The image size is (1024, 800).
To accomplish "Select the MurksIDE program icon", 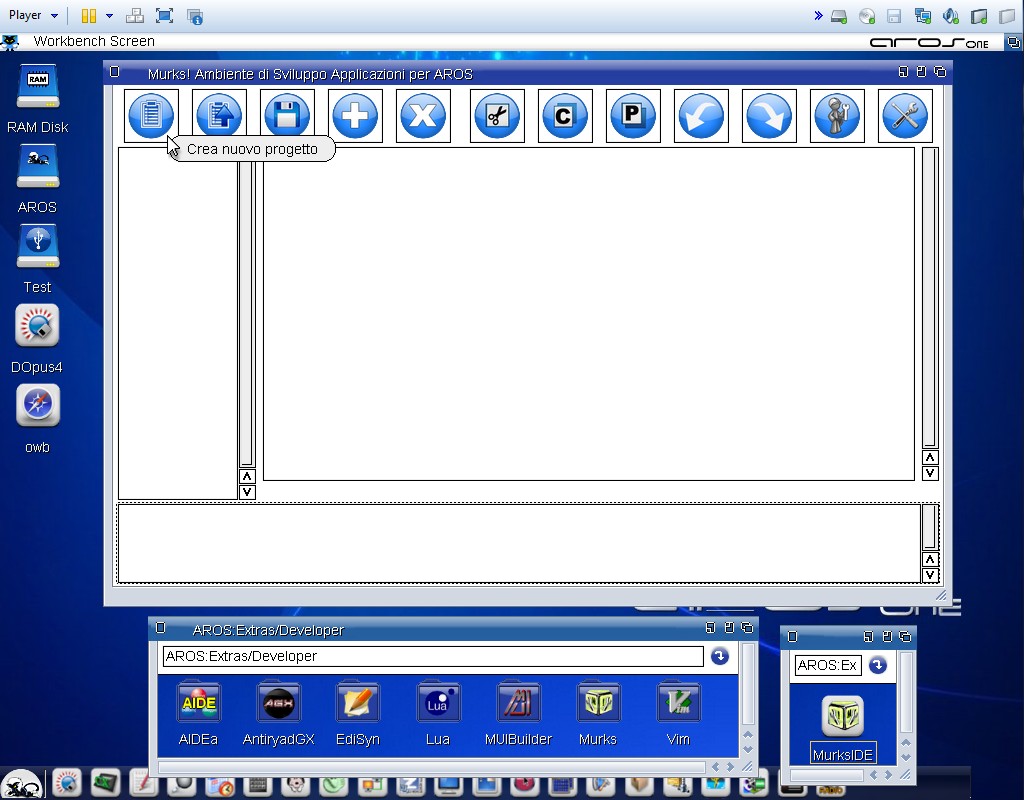I will (x=842, y=727).
